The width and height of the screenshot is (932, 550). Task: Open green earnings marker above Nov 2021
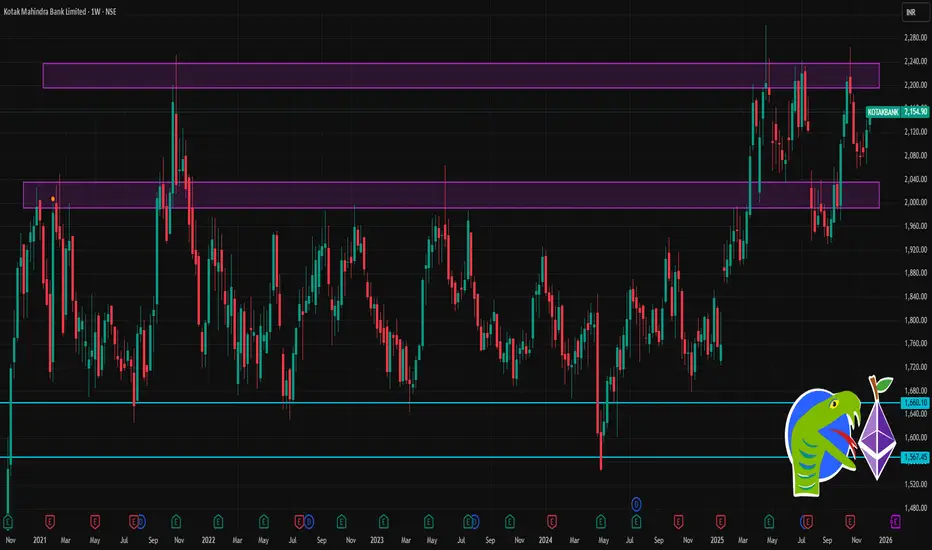(176, 522)
